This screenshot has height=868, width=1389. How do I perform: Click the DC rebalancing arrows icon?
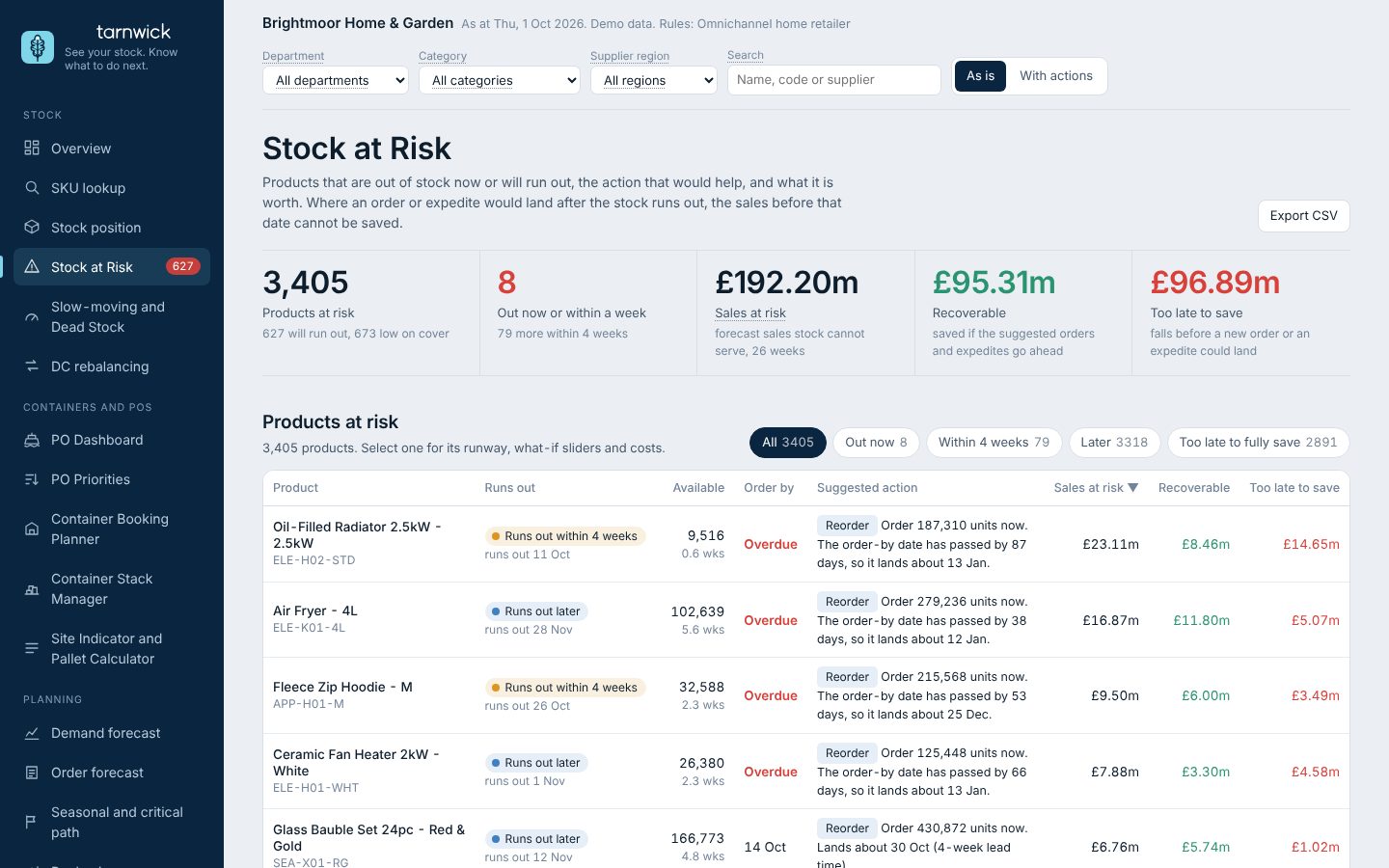pos(32,366)
